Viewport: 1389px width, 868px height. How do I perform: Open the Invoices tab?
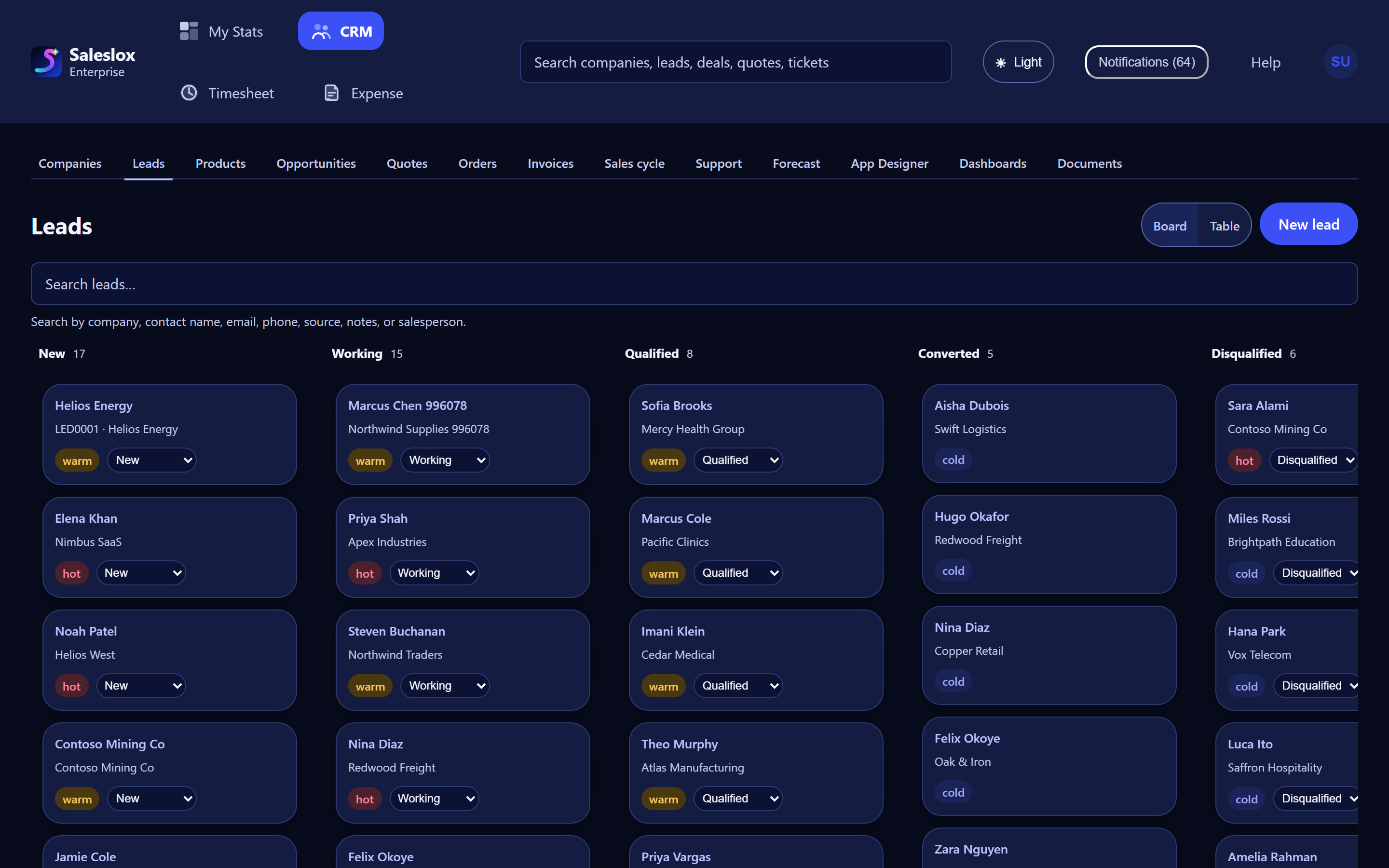pyautogui.click(x=550, y=163)
